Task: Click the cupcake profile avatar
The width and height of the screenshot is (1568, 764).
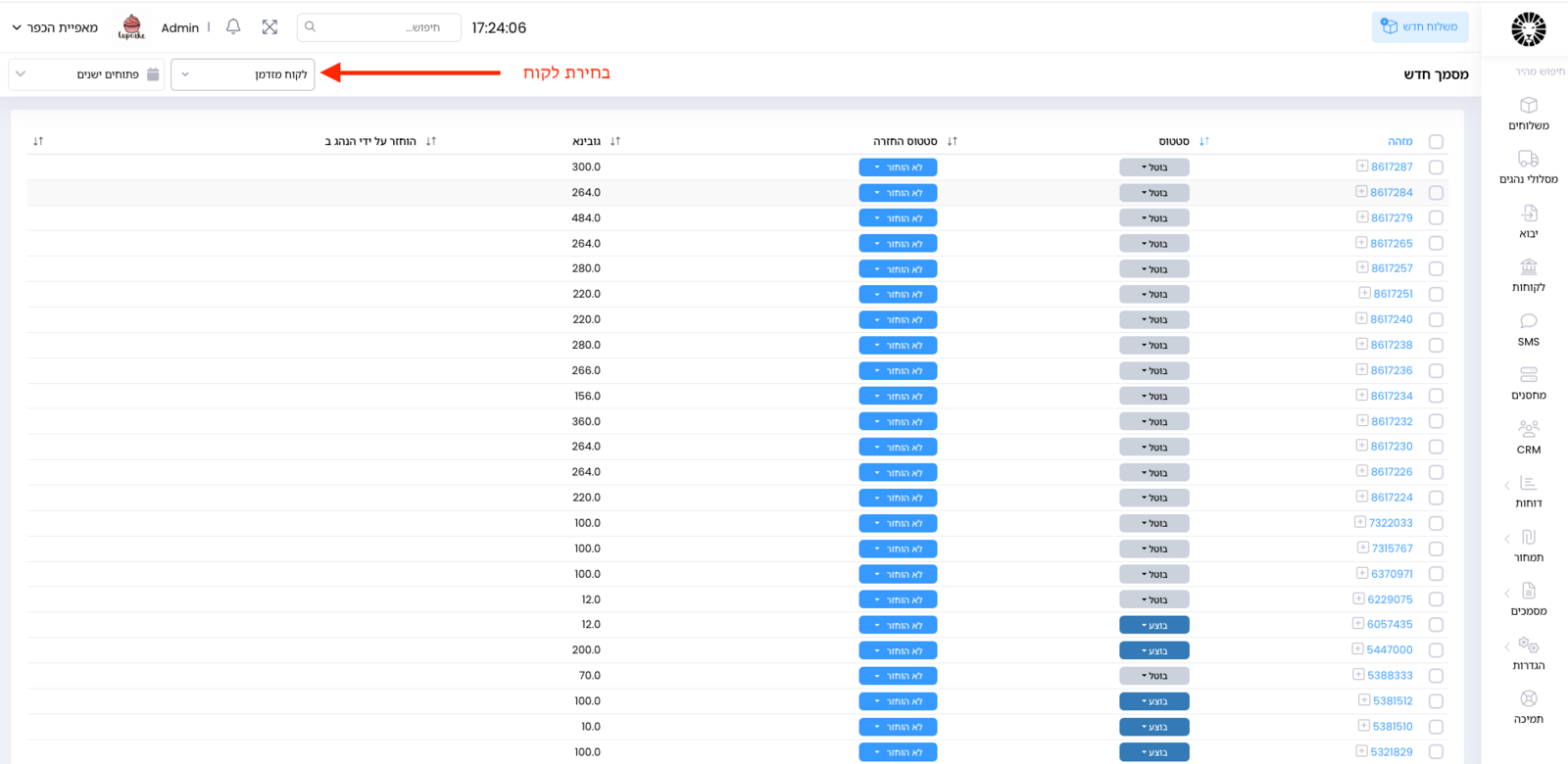Action: [x=131, y=27]
